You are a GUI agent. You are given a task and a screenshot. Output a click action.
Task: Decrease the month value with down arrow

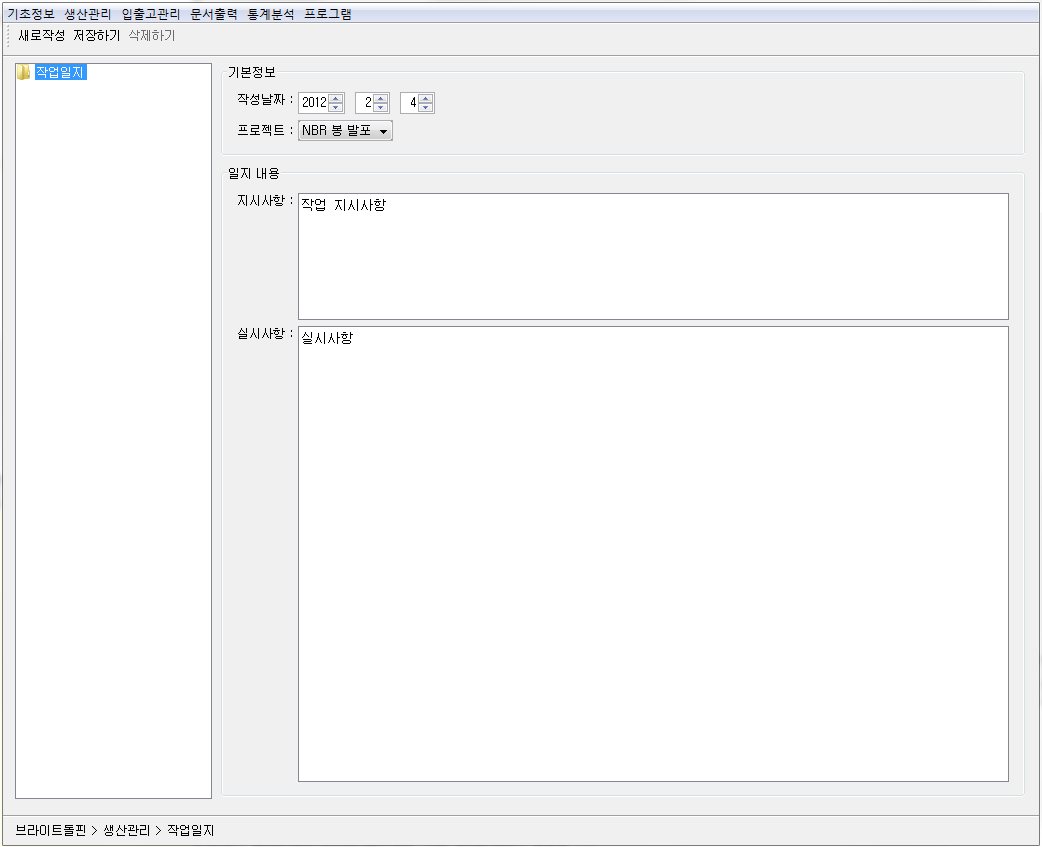tap(380, 108)
